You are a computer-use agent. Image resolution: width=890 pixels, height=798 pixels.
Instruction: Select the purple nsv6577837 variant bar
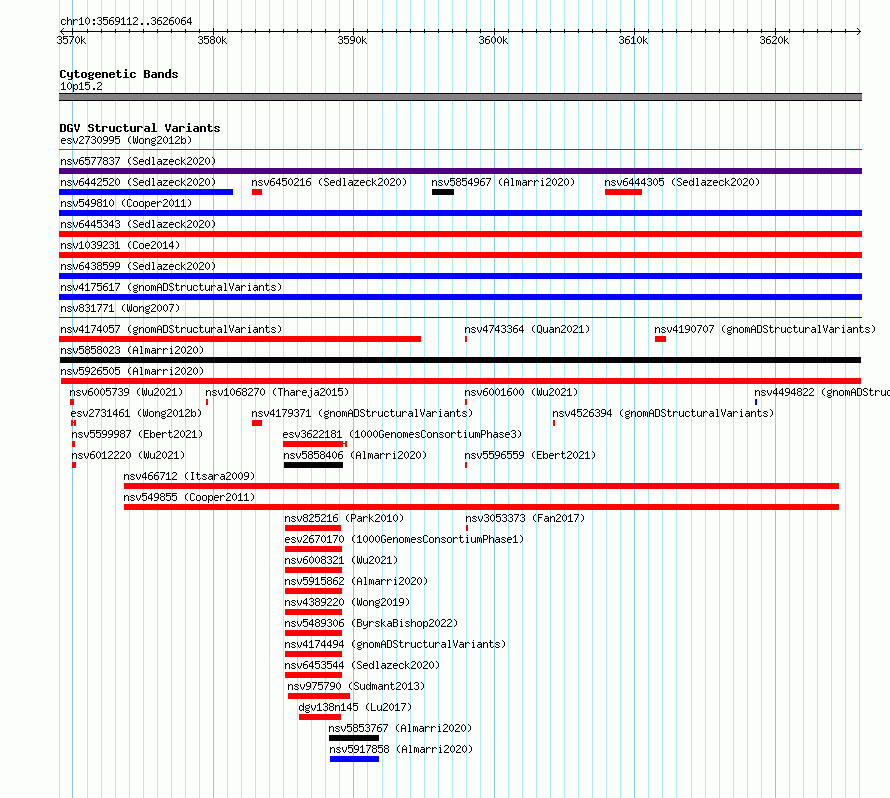coord(460,171)
